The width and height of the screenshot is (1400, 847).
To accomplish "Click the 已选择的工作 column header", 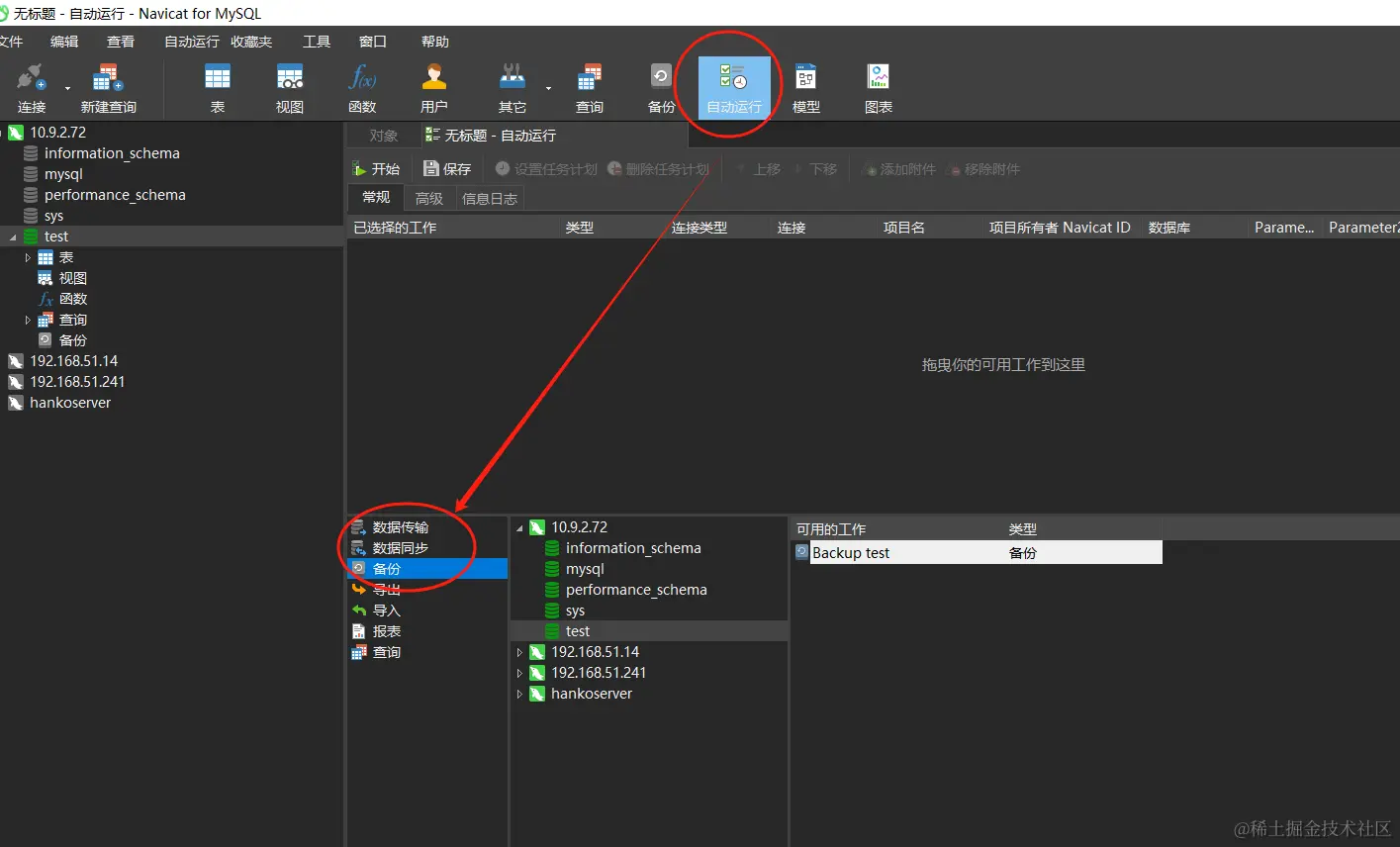I will click(x=395, y=228).
